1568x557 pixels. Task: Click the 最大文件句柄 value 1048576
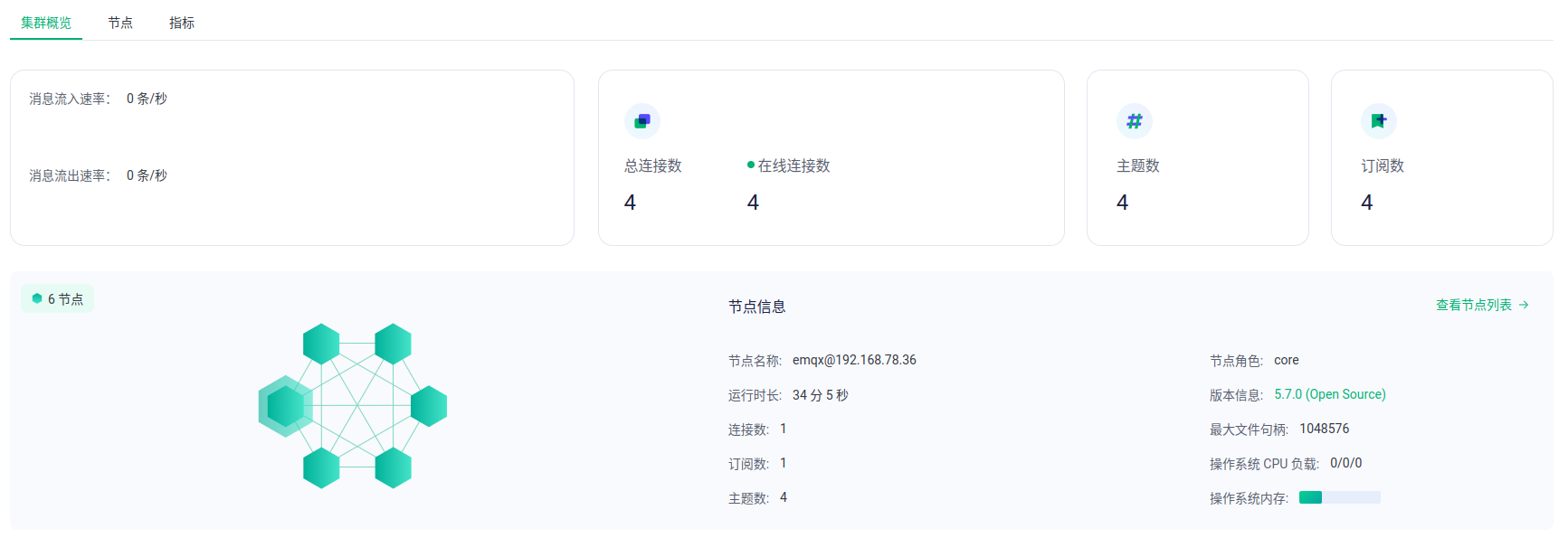coord(1325,429)
